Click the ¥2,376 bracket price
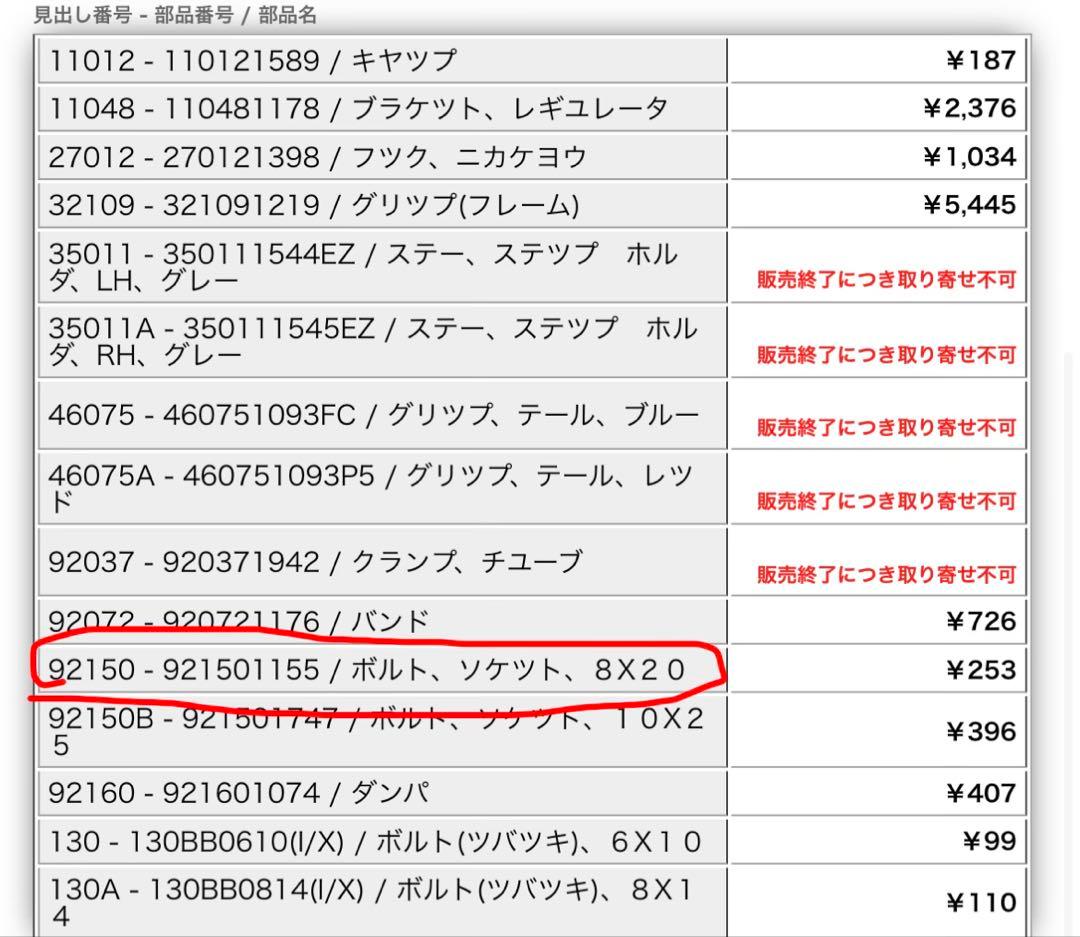This screenshot has height=937, width=1080. click(967, 109)
